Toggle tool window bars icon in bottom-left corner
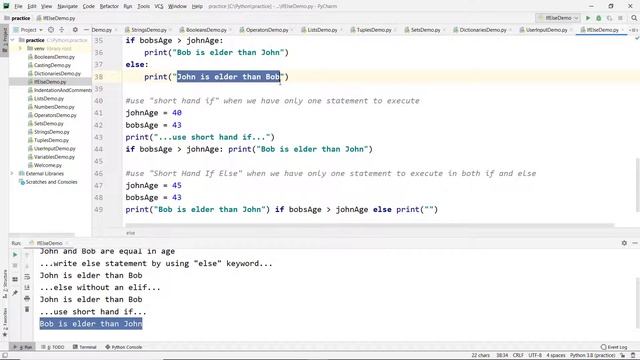The height and width of the screenshot is (360, 640). click(4, 355)
